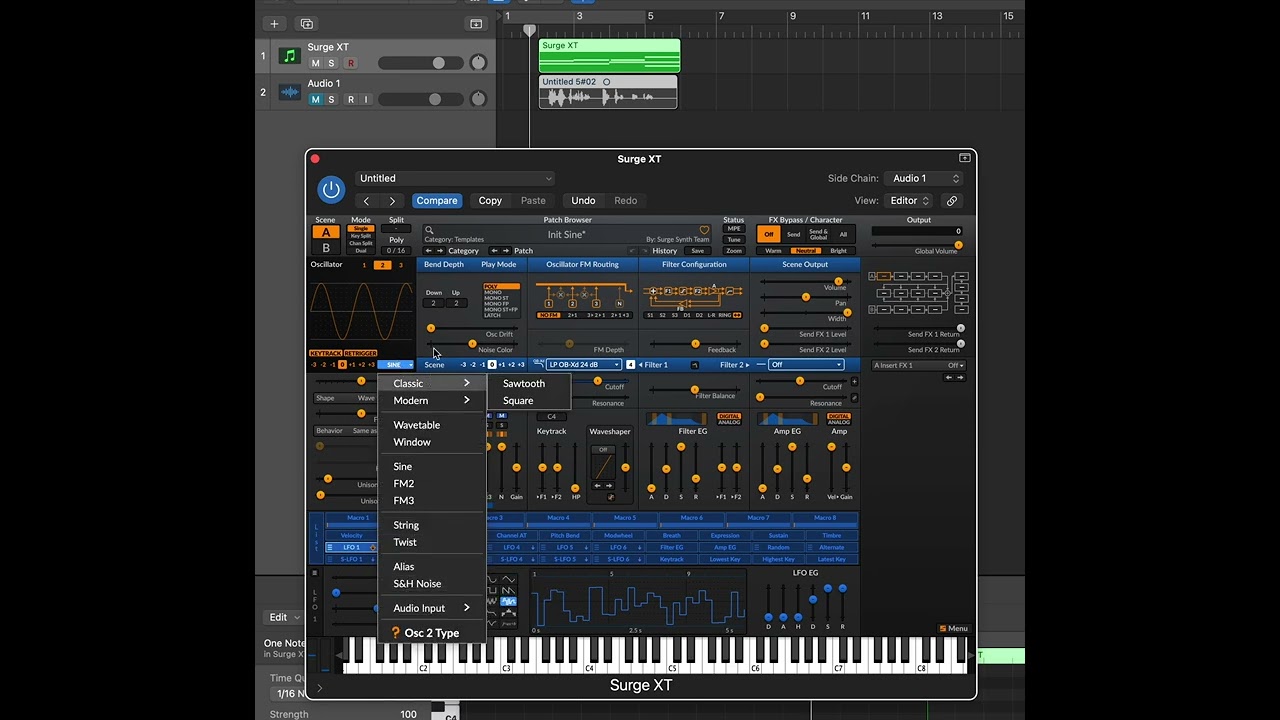Screen dimensions: 1280x720
Task: Select the sample-and-hold LFO waveform icon
Action: tap(509, 601)
